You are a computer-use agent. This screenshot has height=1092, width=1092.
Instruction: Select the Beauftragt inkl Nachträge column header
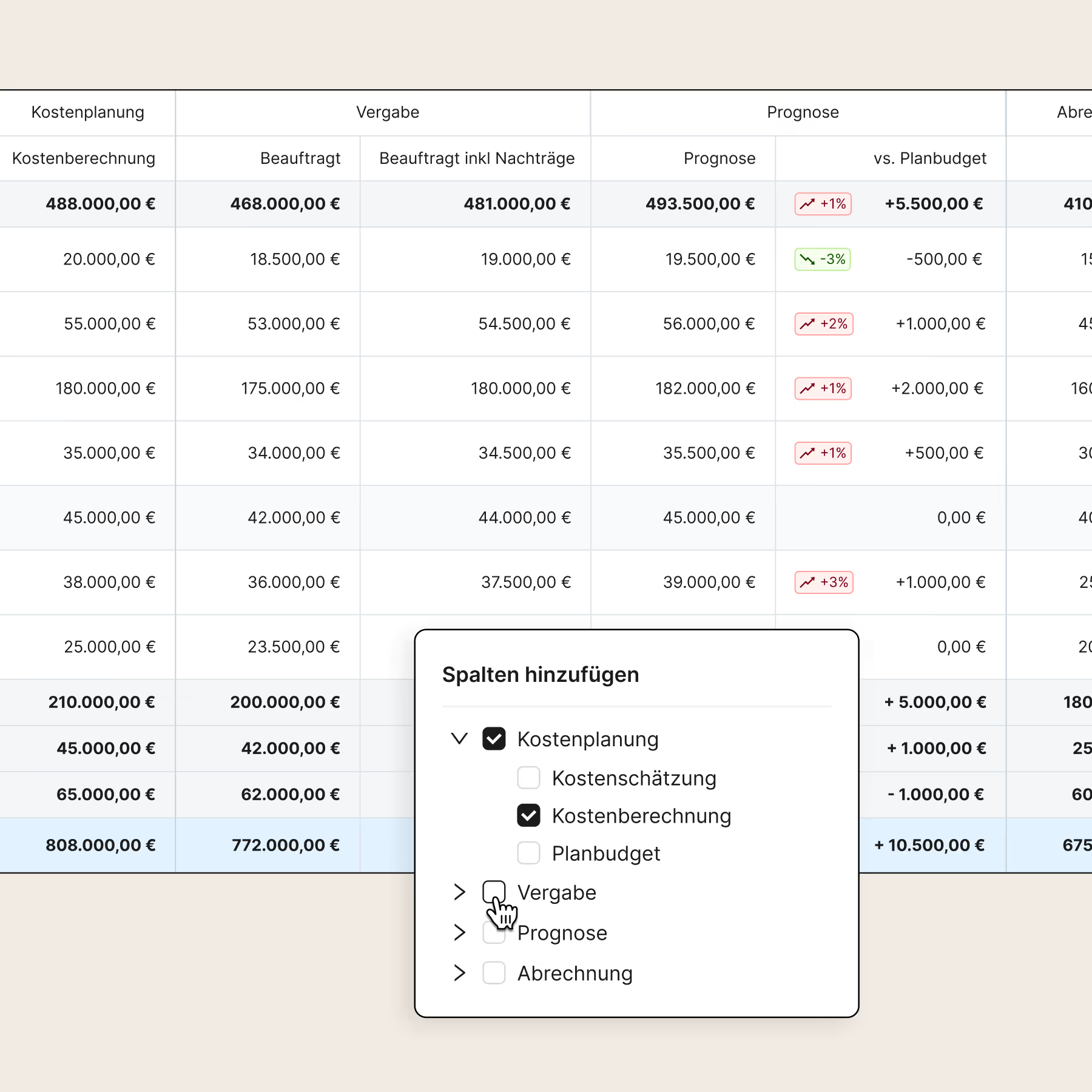coord(476,158)
